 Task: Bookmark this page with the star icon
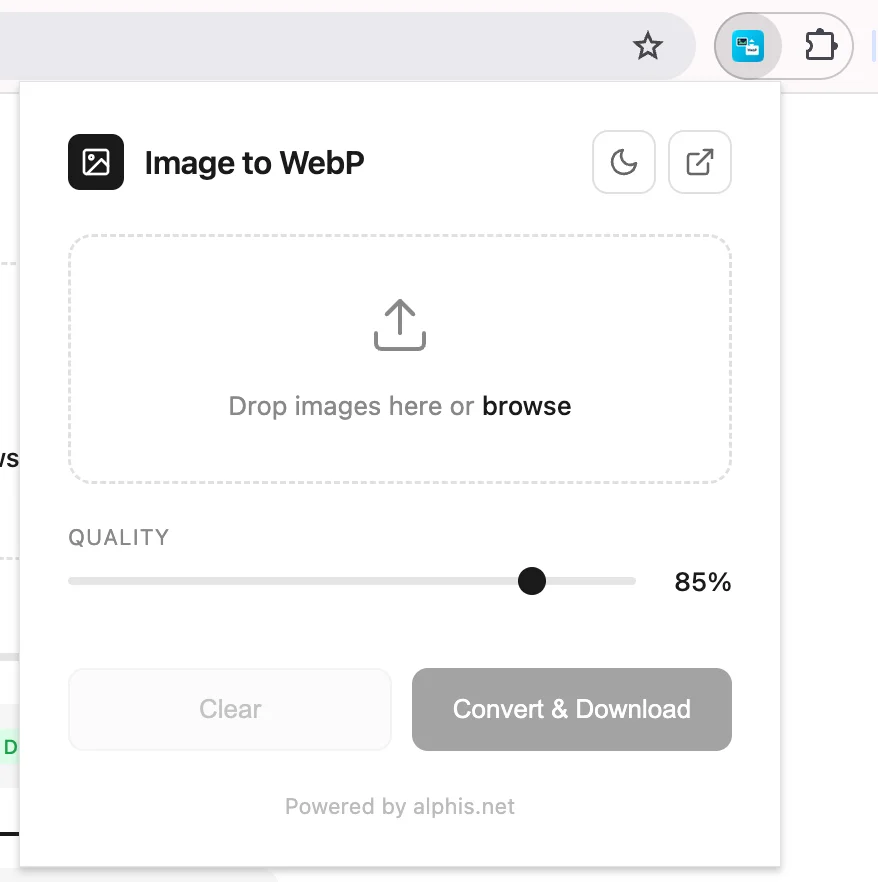click(x=648, y=46)
